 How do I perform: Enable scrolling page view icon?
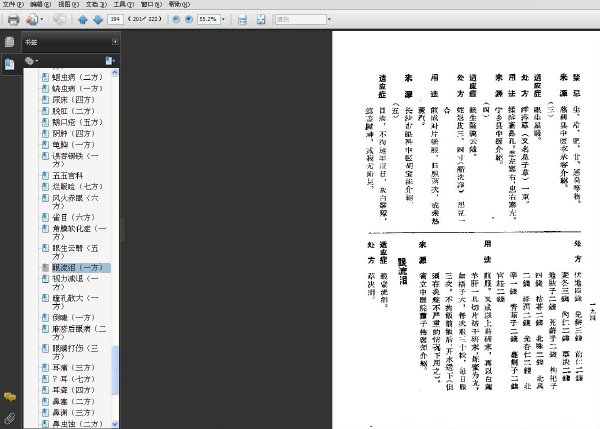point(242,19)
